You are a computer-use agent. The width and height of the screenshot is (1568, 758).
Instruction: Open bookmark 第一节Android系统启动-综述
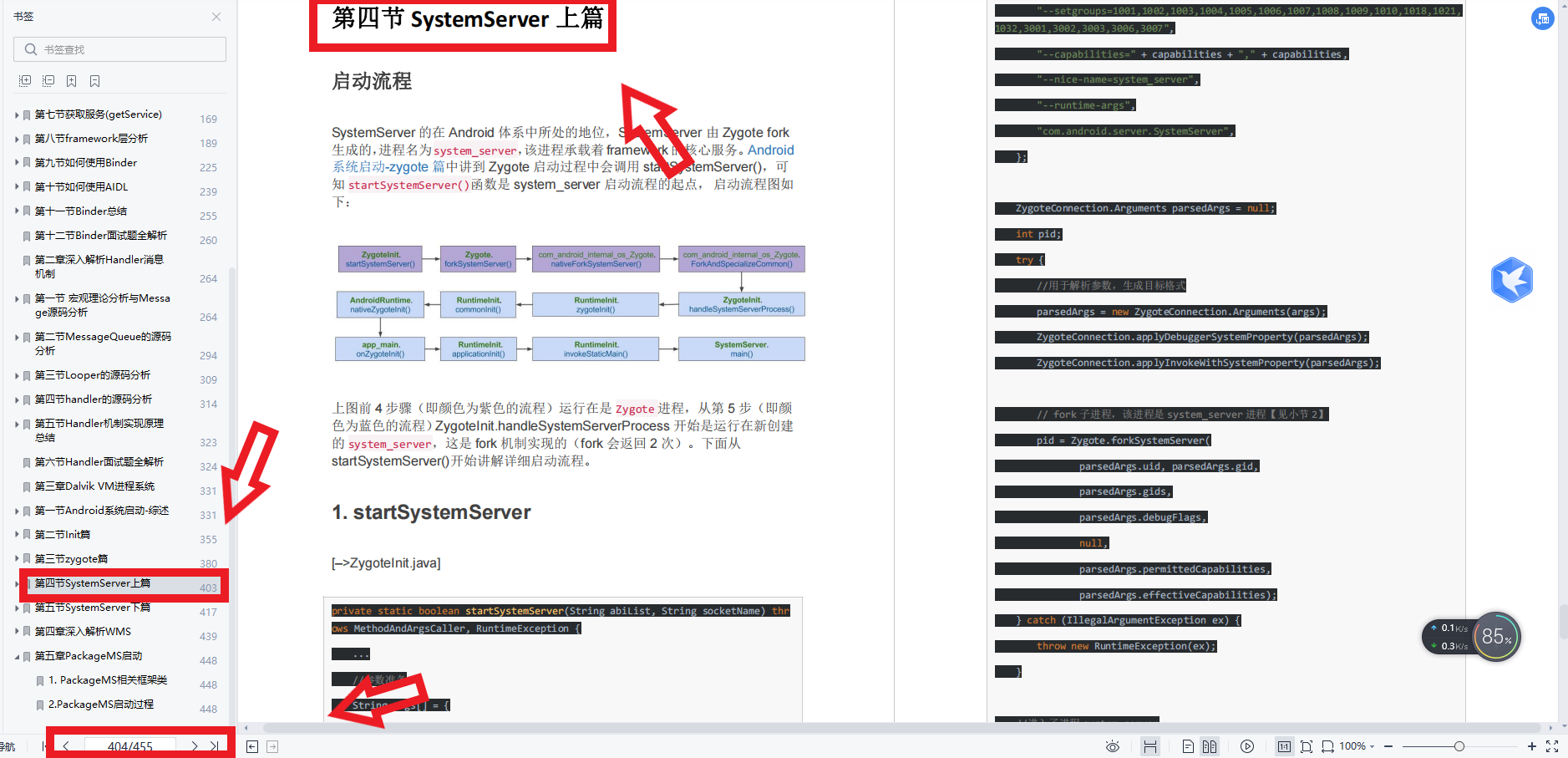tap(101, 511)
